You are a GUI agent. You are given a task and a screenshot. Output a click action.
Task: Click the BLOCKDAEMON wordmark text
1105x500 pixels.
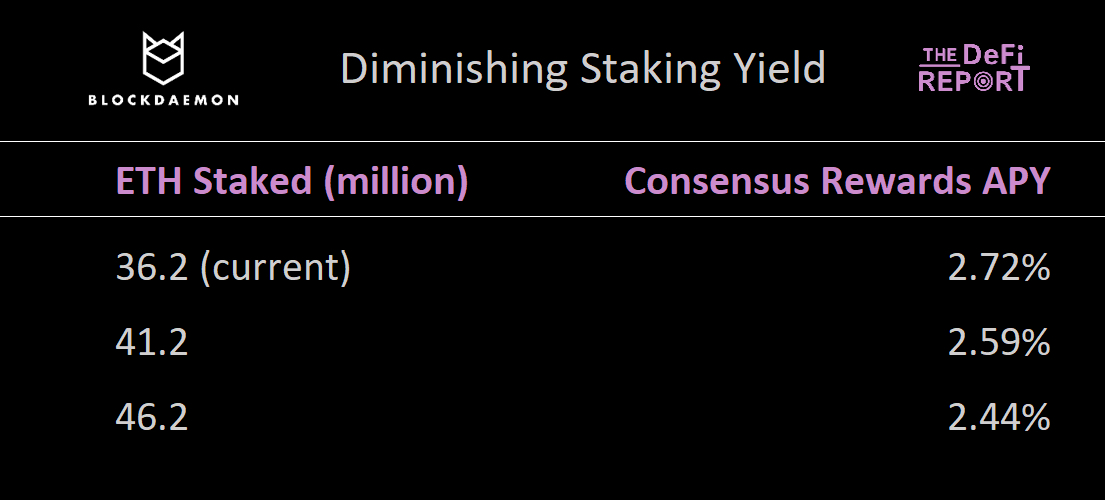tap(163, 100)
